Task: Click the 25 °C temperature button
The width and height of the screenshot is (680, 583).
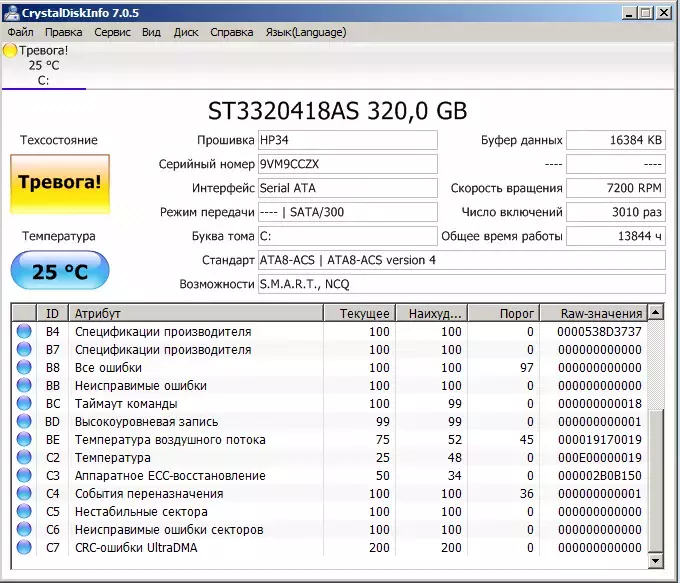Action: click(60, 270)
